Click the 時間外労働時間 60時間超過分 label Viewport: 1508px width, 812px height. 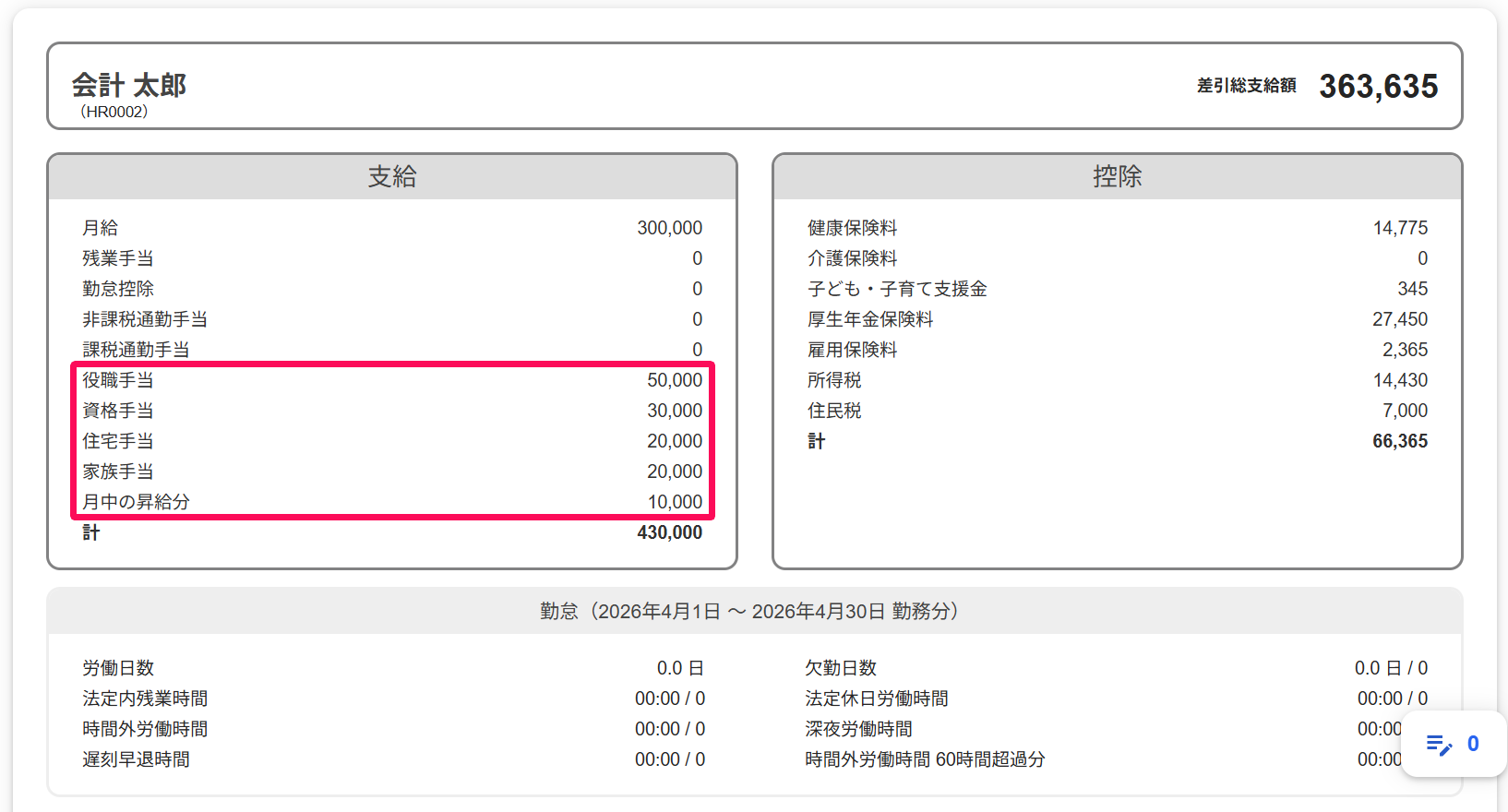point(925,759)
